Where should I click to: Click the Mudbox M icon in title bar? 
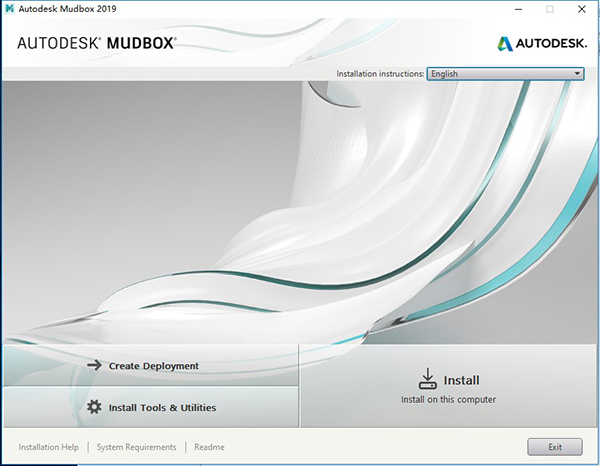10,8
